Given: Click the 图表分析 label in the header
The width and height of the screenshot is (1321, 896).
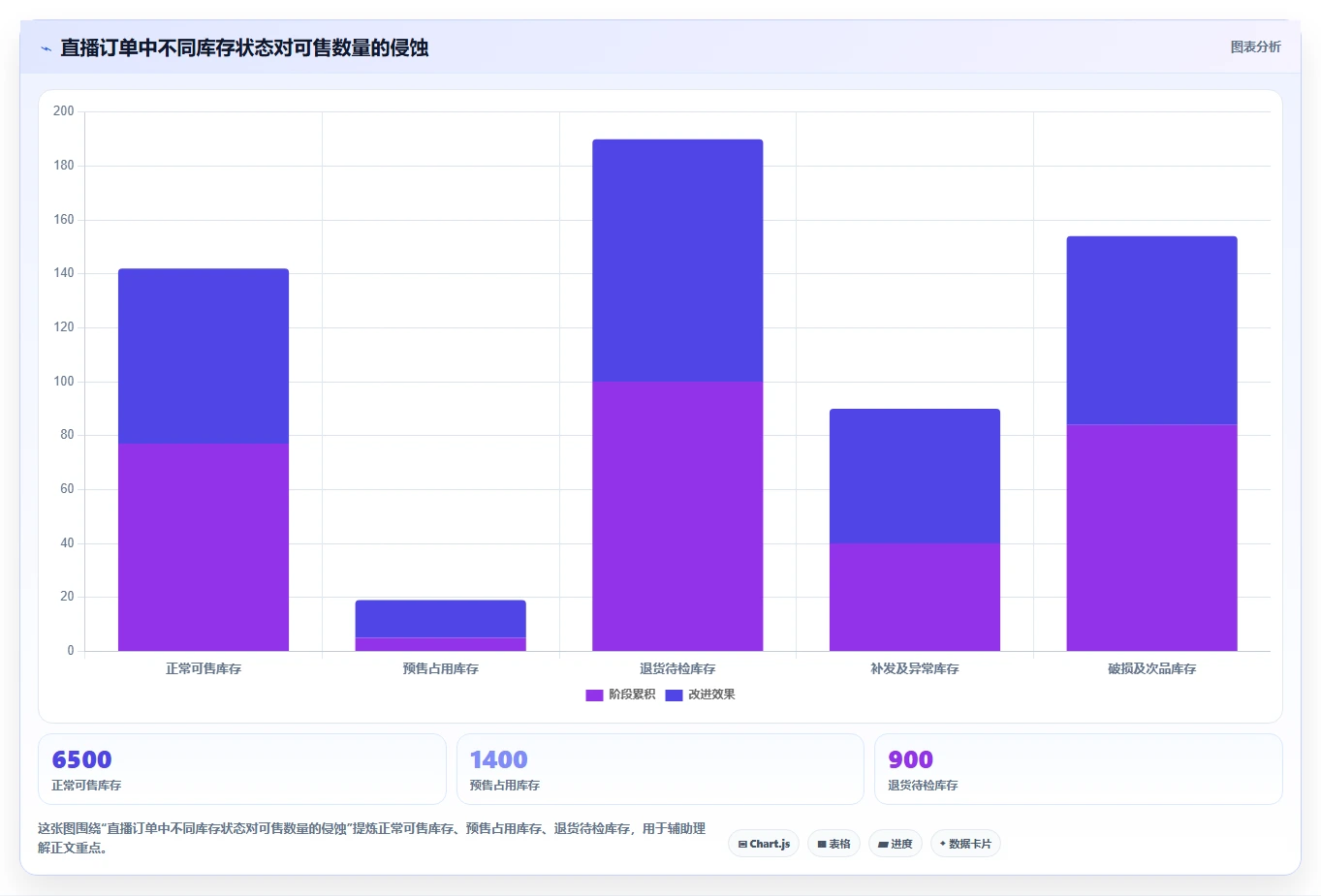Looking at the screenshot, I should [1255, 46].
